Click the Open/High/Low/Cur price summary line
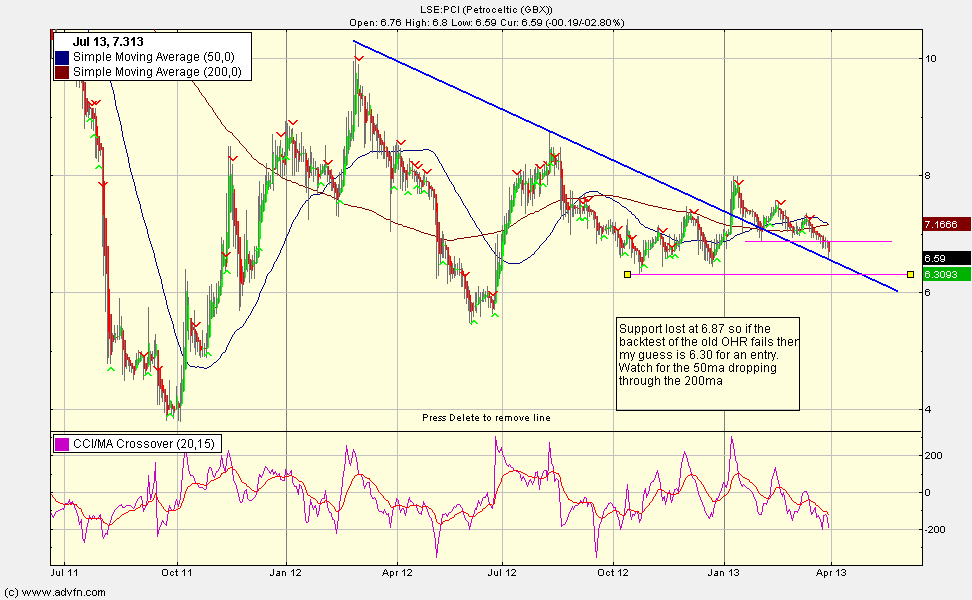The width and height of the screenshot is (972, 600). pos(486,21)
